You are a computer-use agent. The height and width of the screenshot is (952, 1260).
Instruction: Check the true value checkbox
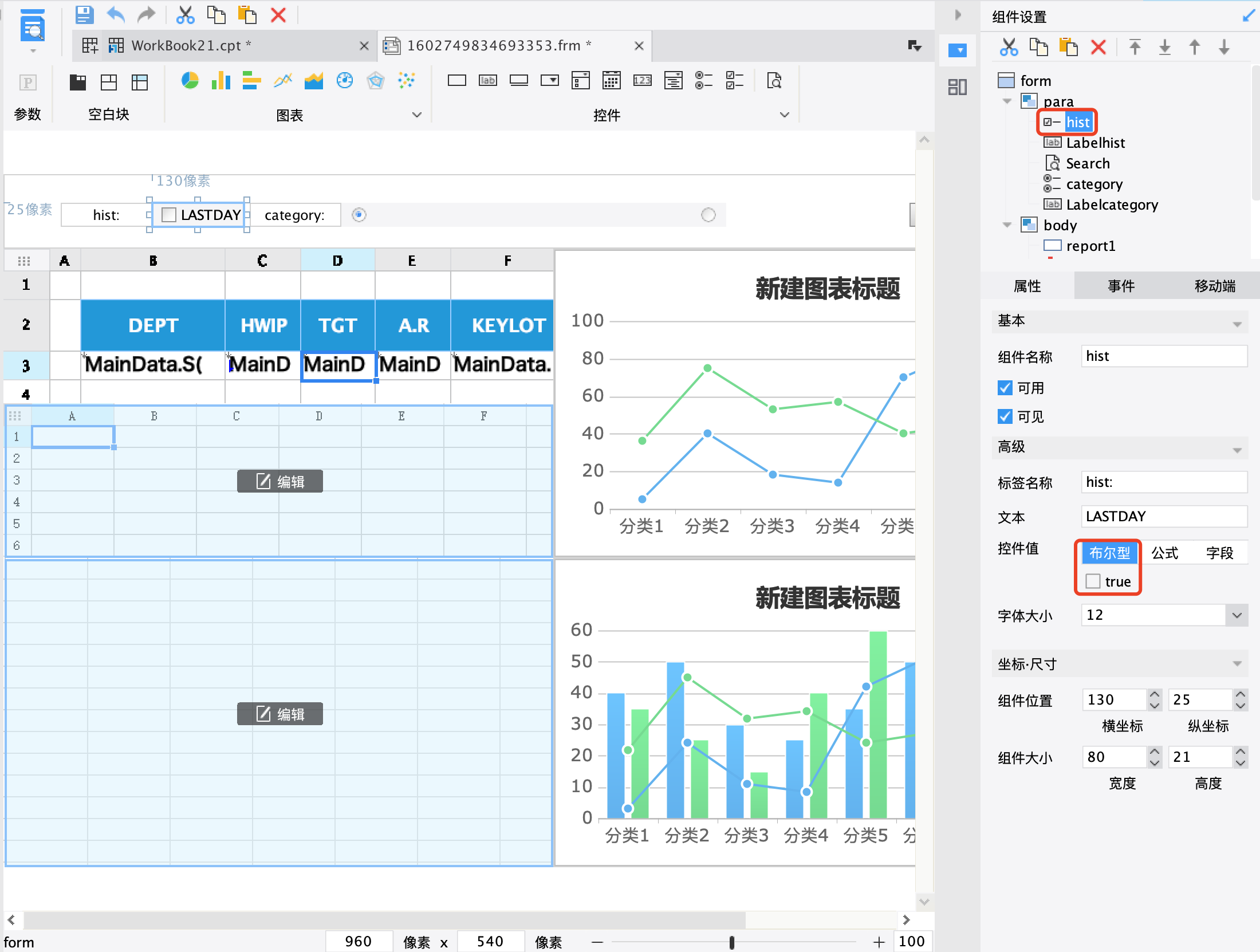click(x=1093, y=581)
